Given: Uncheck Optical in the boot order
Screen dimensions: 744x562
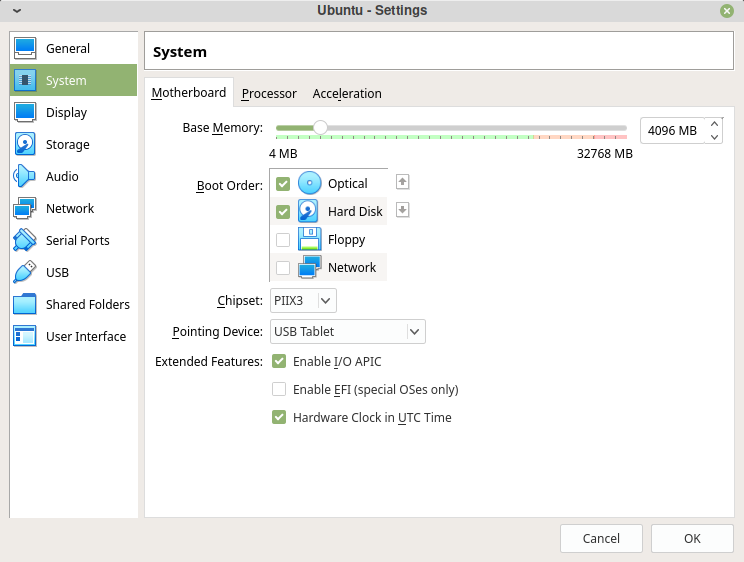Looking at the screenshot, I should (x=283, y=184).
